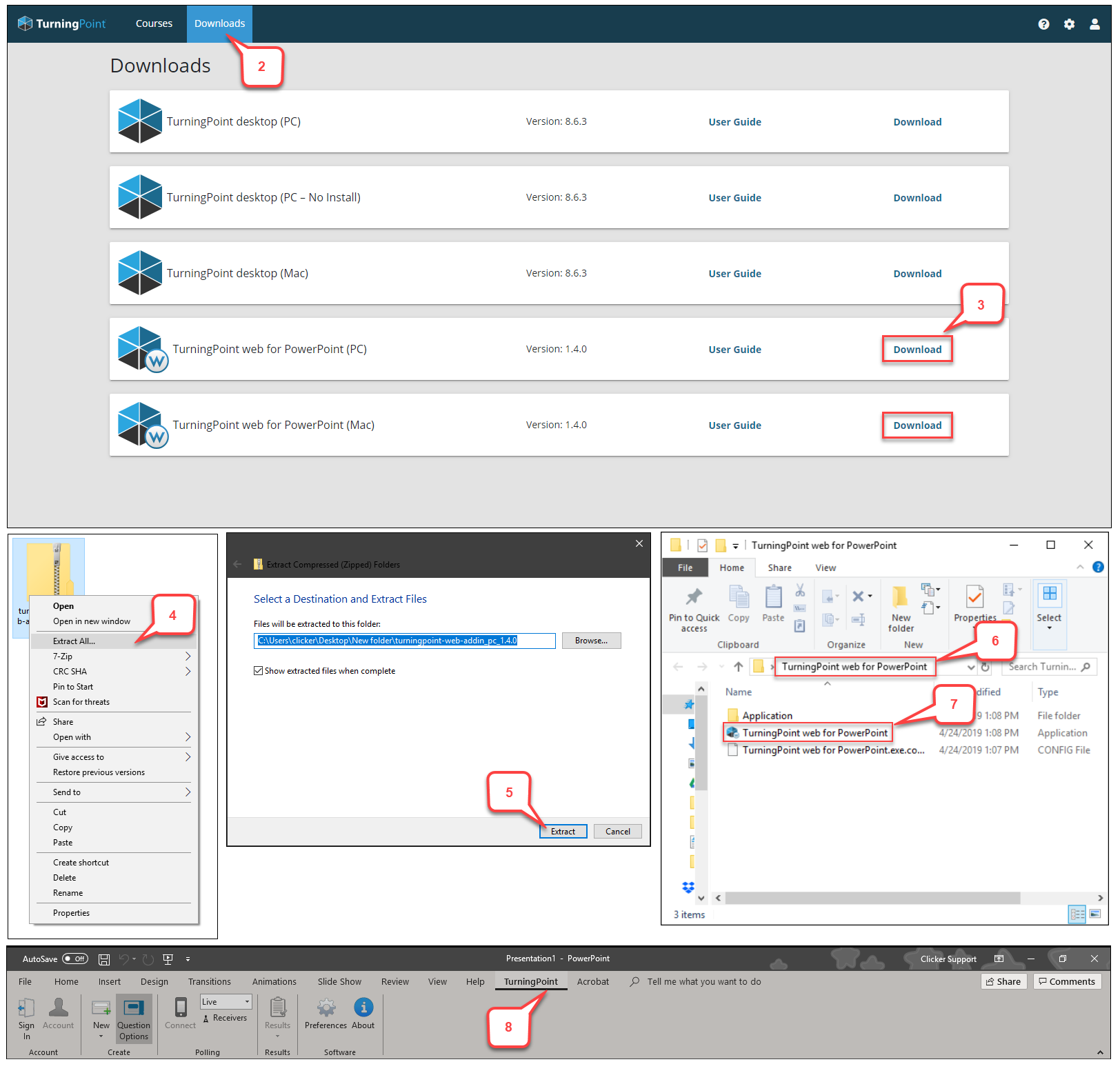Image resolution: width=1120 pixels, height=1073 pixels.
Task: Click the Up arrow in Explorer navigation
Action: click(738, 667)
